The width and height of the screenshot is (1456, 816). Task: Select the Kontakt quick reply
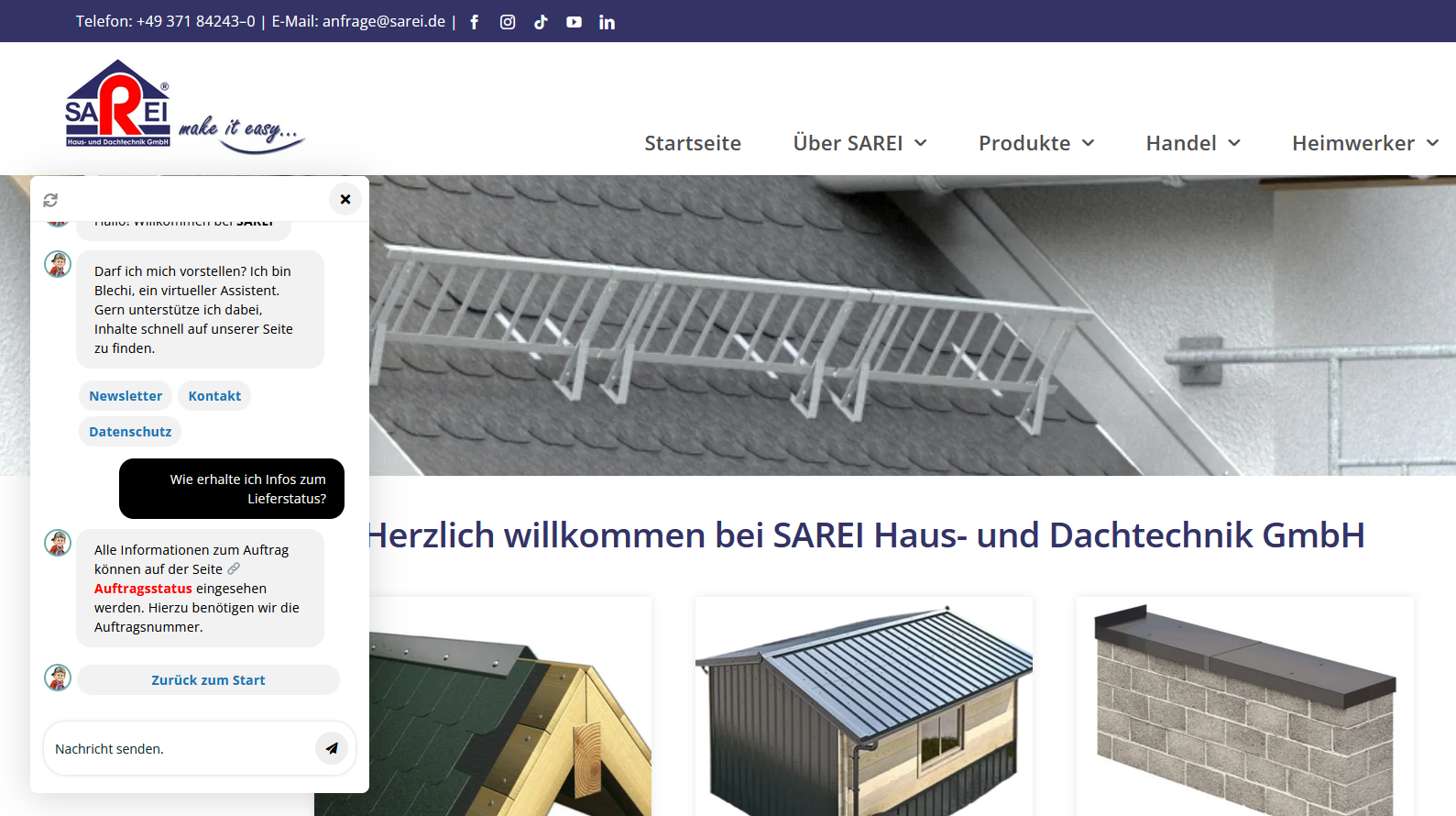coord(214,396)
